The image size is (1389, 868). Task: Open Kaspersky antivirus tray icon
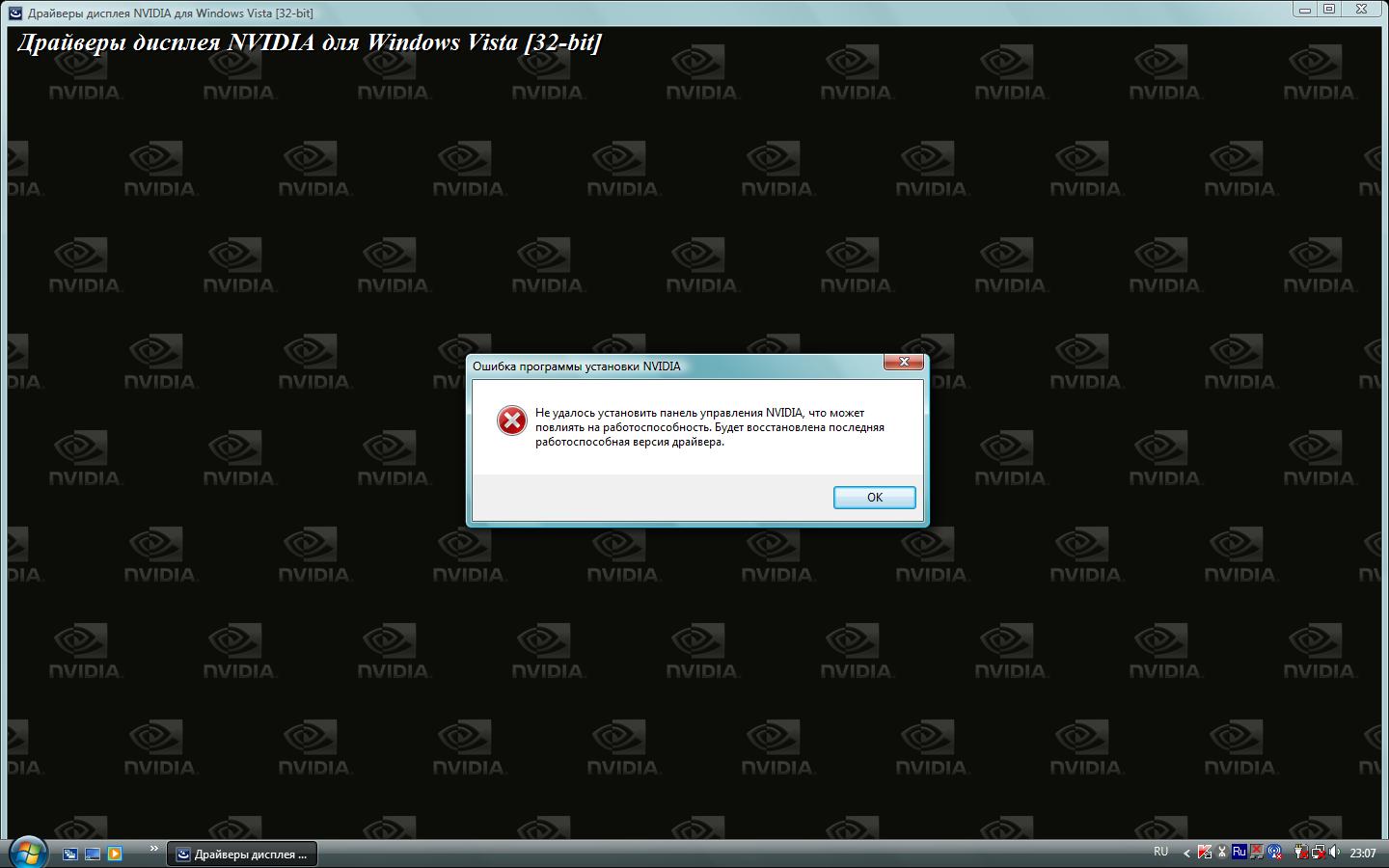click(x=1205, y=852)
